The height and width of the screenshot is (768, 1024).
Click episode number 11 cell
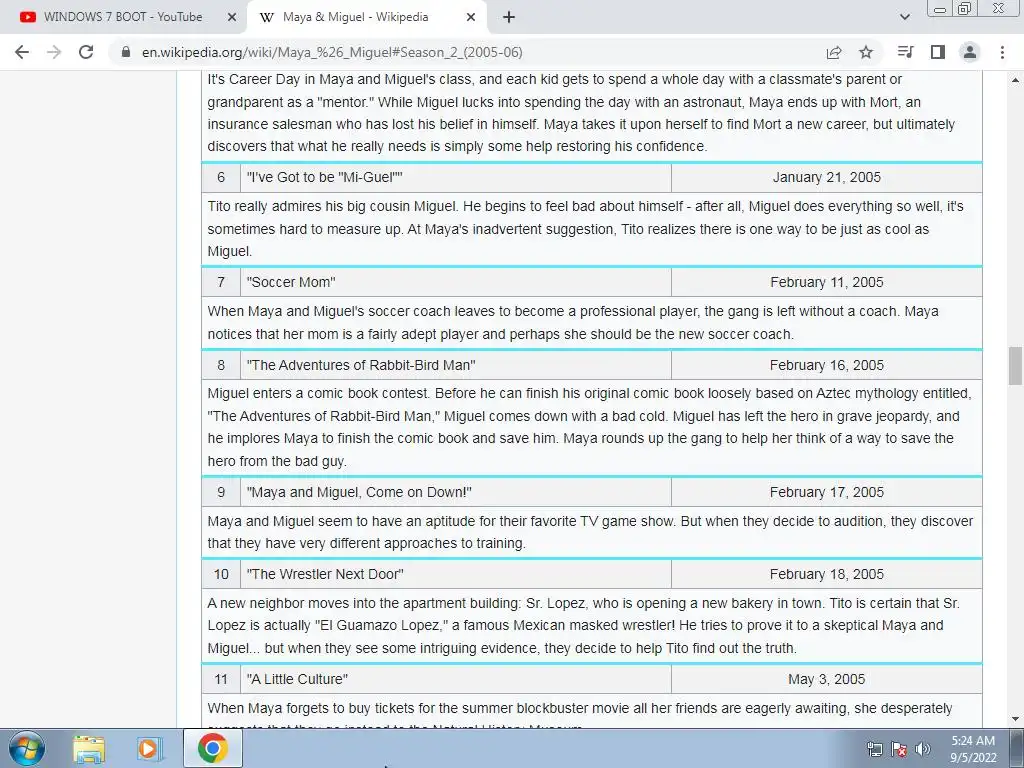coord(221,679)
